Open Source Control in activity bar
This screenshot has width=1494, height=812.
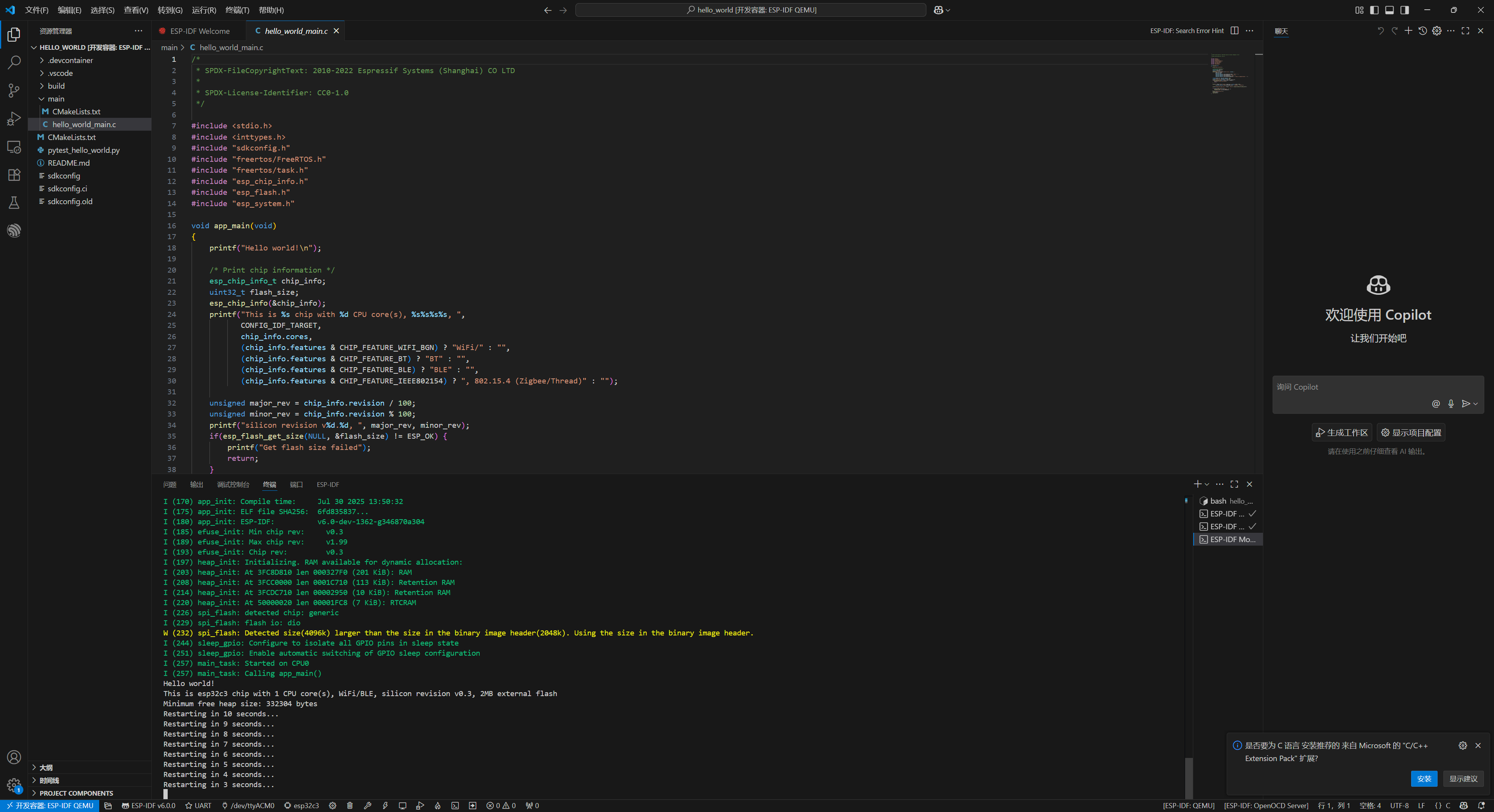click(14, 90)
